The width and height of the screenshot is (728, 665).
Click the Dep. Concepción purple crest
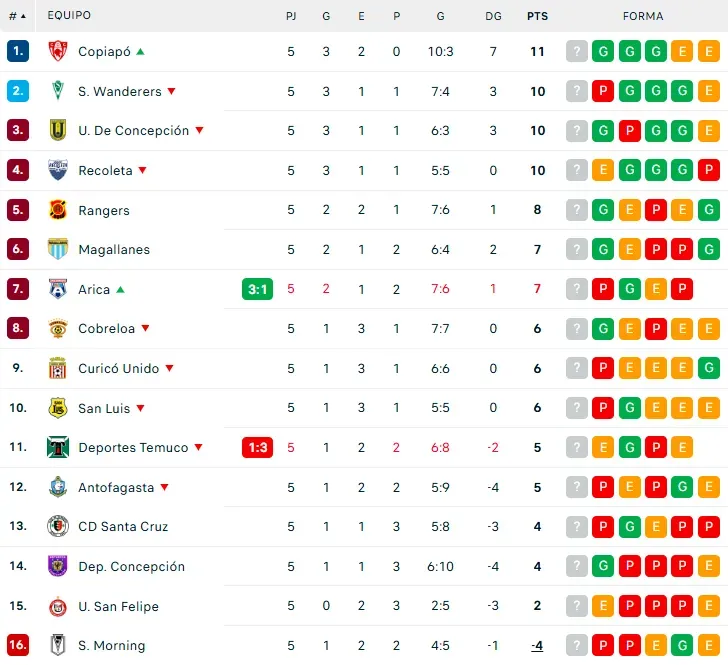(x=58, y=566)
